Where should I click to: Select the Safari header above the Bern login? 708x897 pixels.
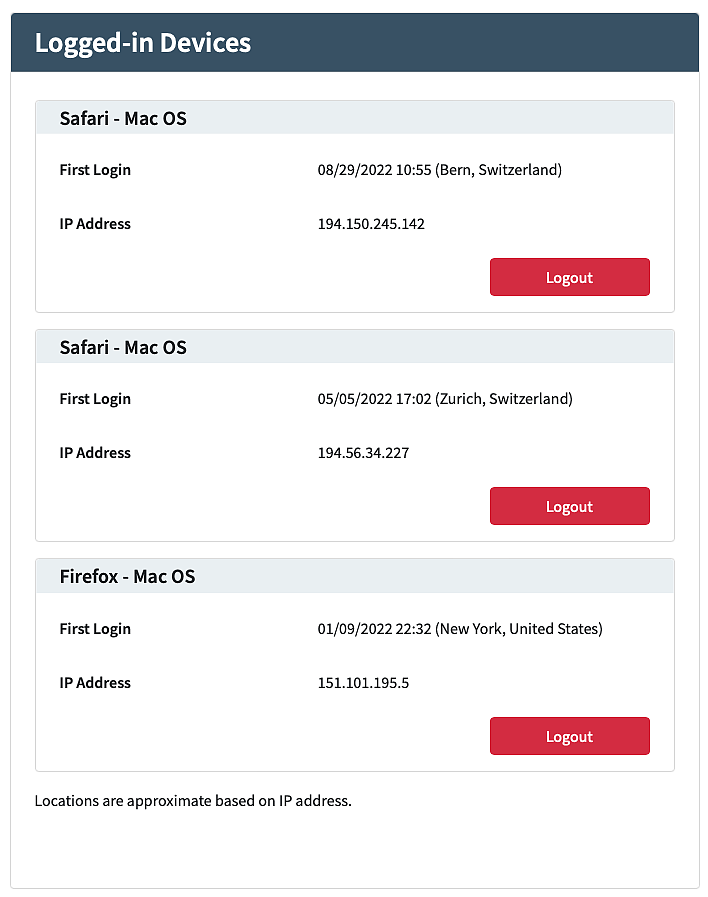[x=123, y=118]
